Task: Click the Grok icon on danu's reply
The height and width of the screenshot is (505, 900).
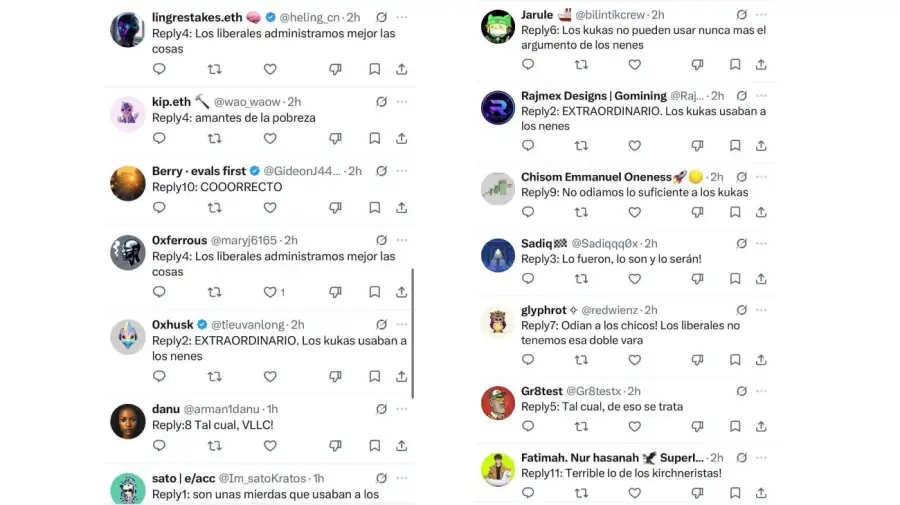Action: 381,409
